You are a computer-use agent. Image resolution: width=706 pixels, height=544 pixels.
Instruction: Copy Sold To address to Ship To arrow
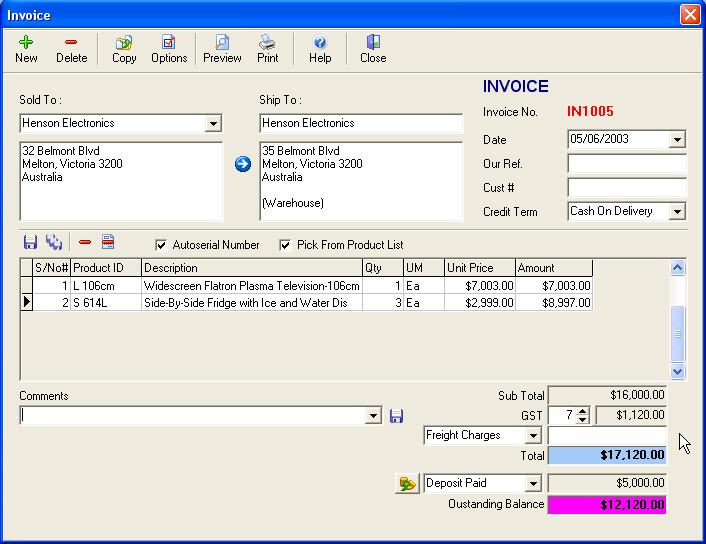click(x=243, y=164)
